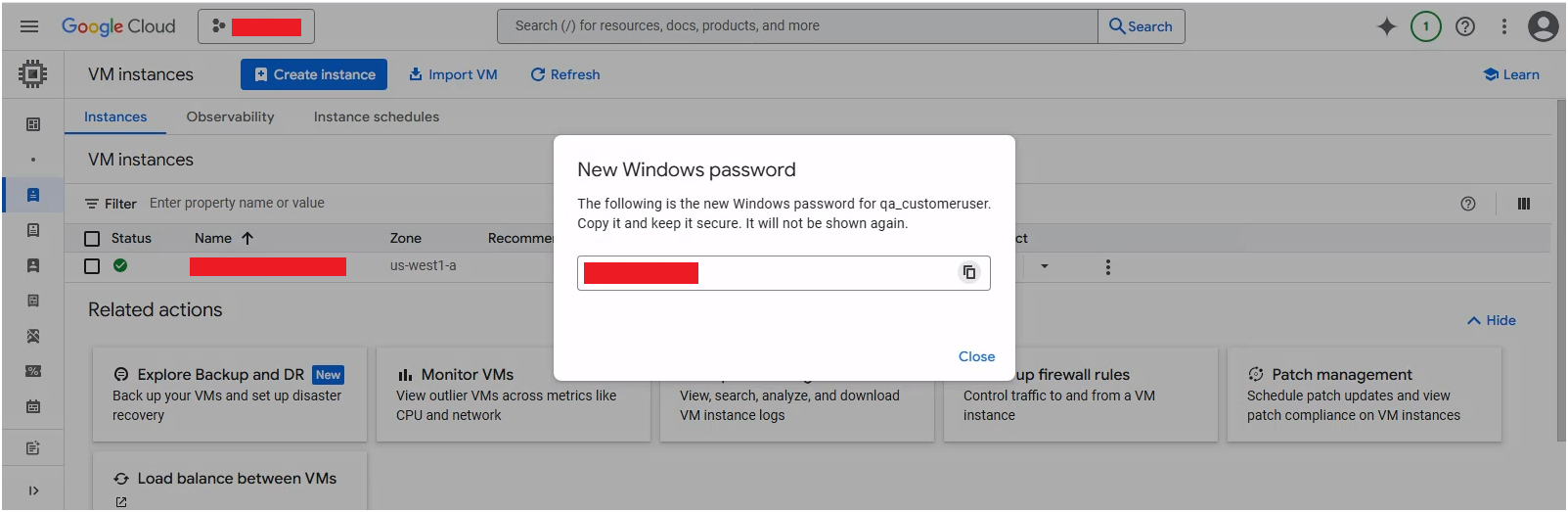
Task: Close the New Windows password dialog
Action: pyautogui.click(x=975, y=356)
